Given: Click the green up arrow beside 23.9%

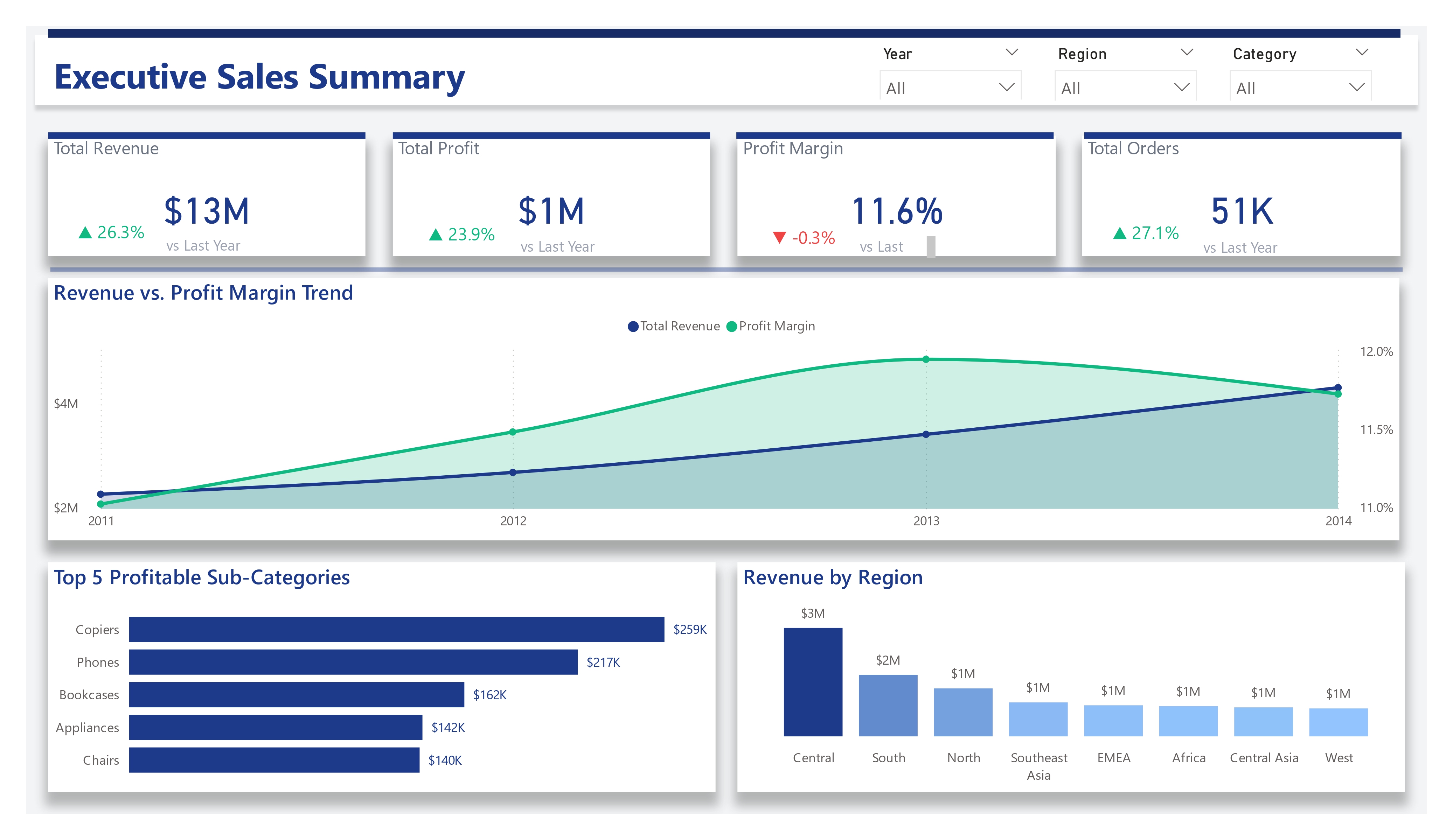Looking at the screenshot, I should (436, 234).
